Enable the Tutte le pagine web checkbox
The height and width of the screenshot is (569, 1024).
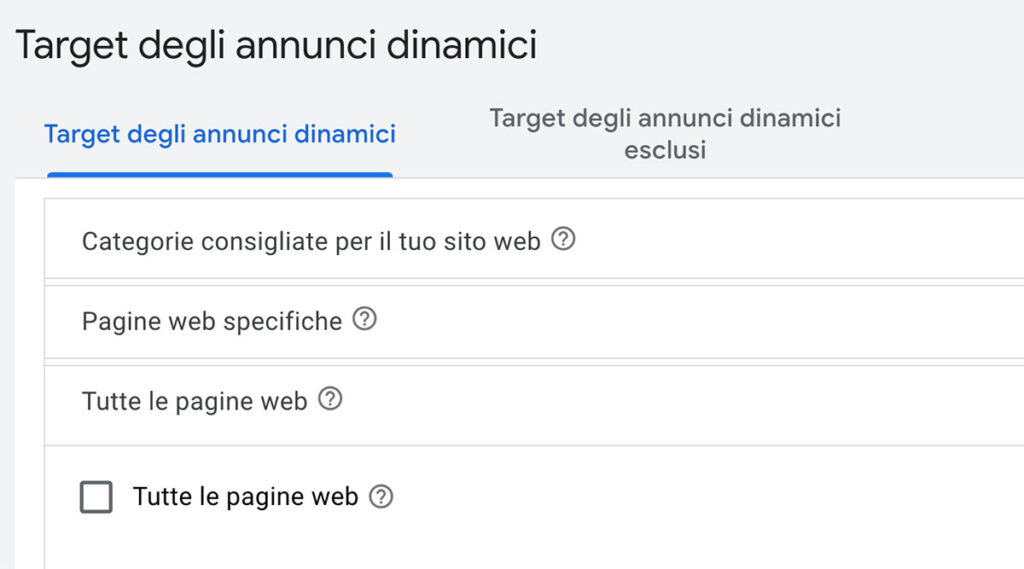click(96, 497)
